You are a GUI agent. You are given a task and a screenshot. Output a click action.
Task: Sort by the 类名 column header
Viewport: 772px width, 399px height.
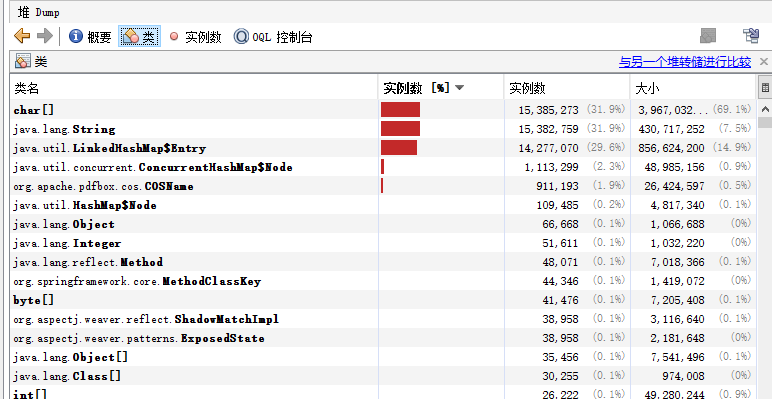(x=194, y=88)
